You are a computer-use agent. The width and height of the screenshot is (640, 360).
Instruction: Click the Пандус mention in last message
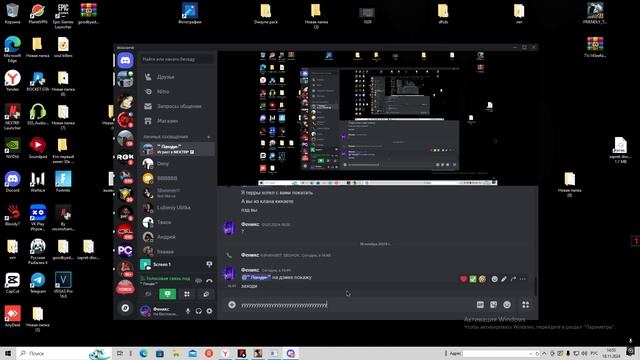(x=256, y=277)
